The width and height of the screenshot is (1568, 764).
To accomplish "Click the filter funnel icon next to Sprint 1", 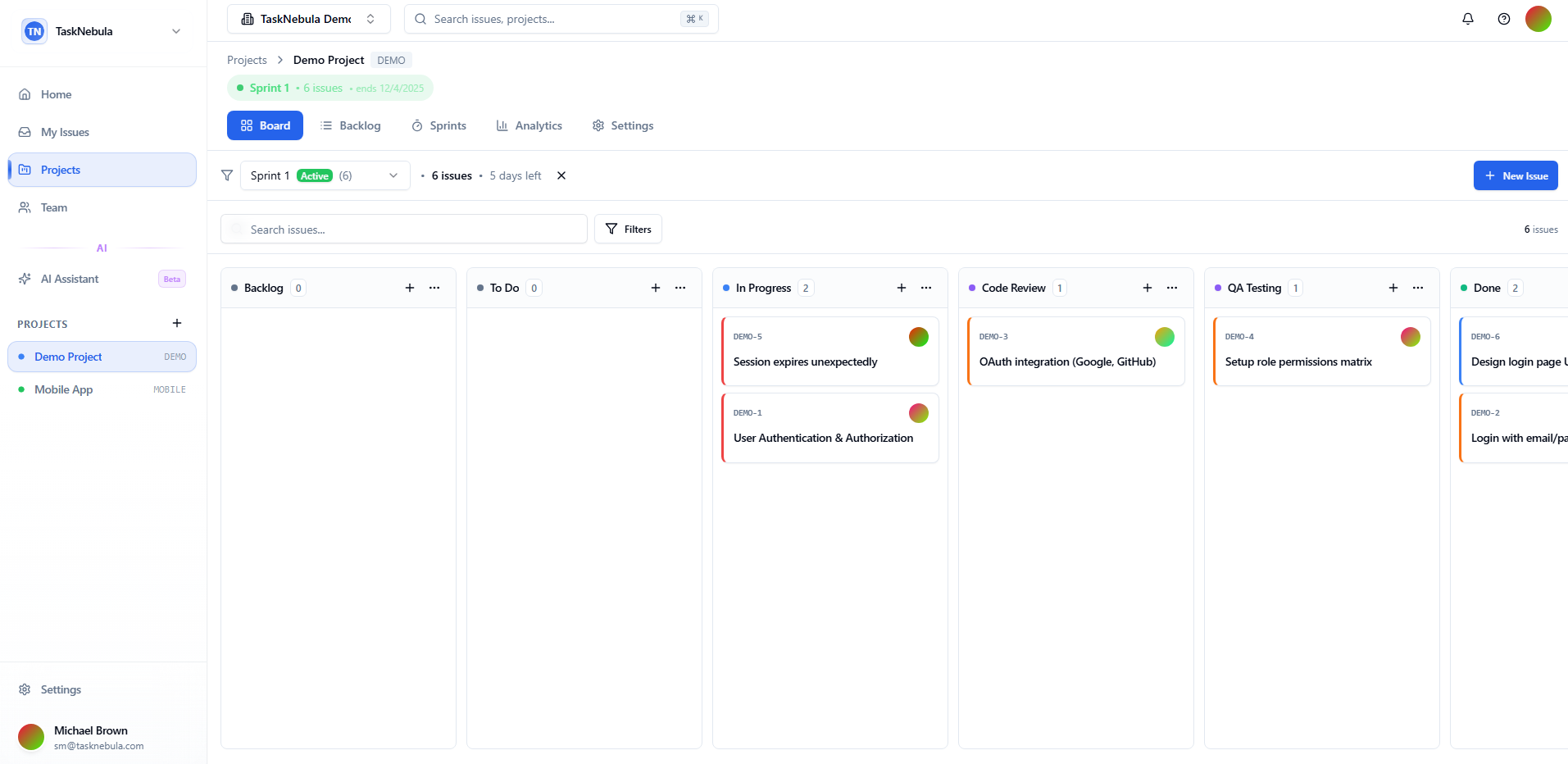I will tap(227, 175).
